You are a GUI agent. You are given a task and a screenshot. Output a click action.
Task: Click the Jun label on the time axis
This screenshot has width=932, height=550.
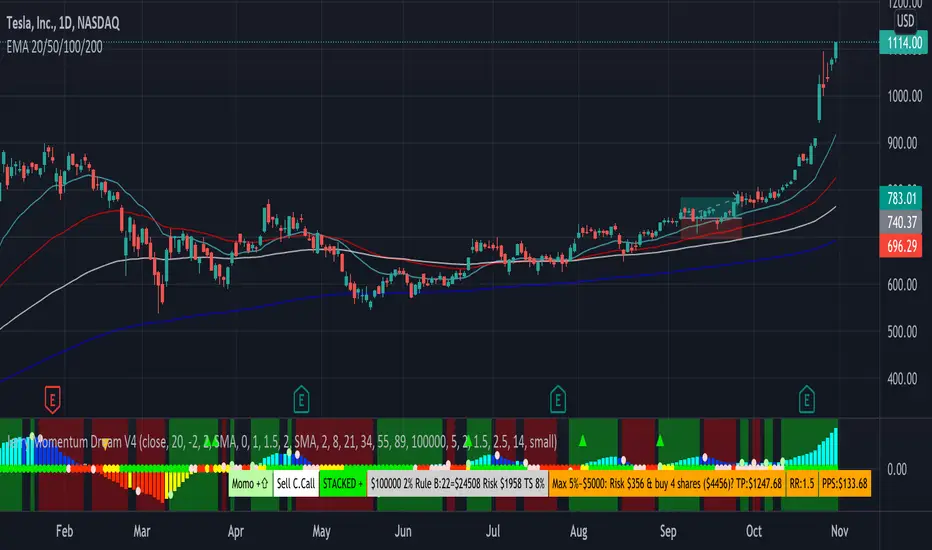point(403,531)
